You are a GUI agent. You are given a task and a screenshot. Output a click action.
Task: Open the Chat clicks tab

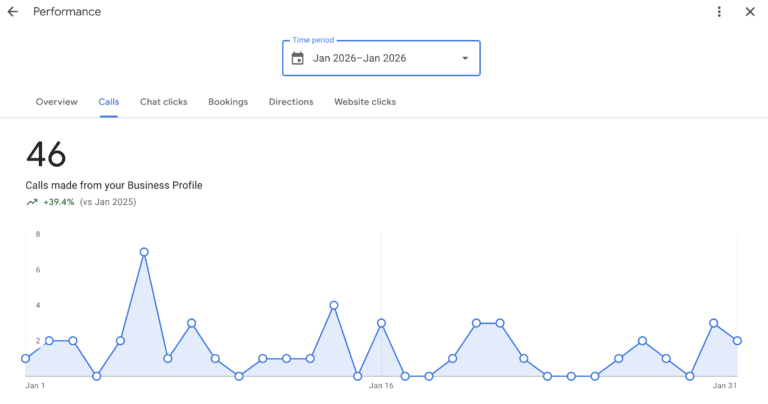pos(163,102)
